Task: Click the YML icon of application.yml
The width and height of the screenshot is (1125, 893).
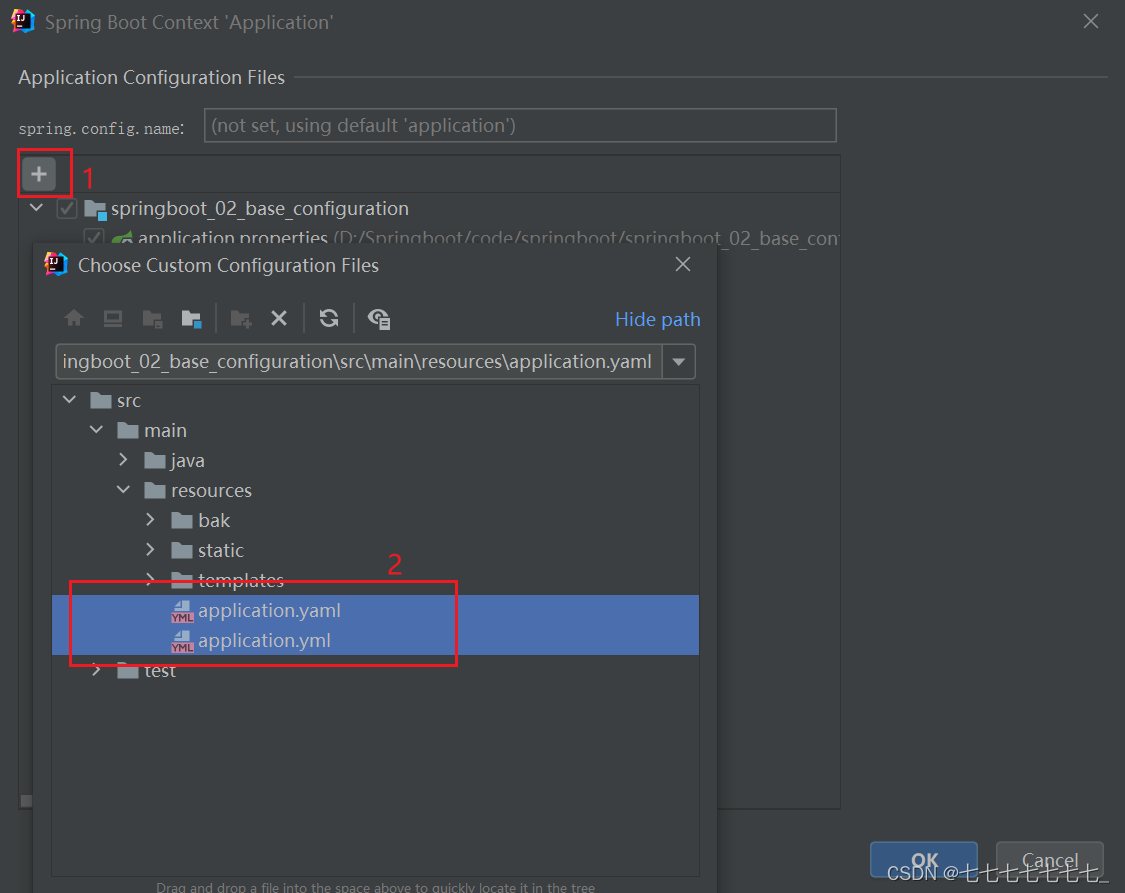Action: pyautogui.click(x=182, y=641)
